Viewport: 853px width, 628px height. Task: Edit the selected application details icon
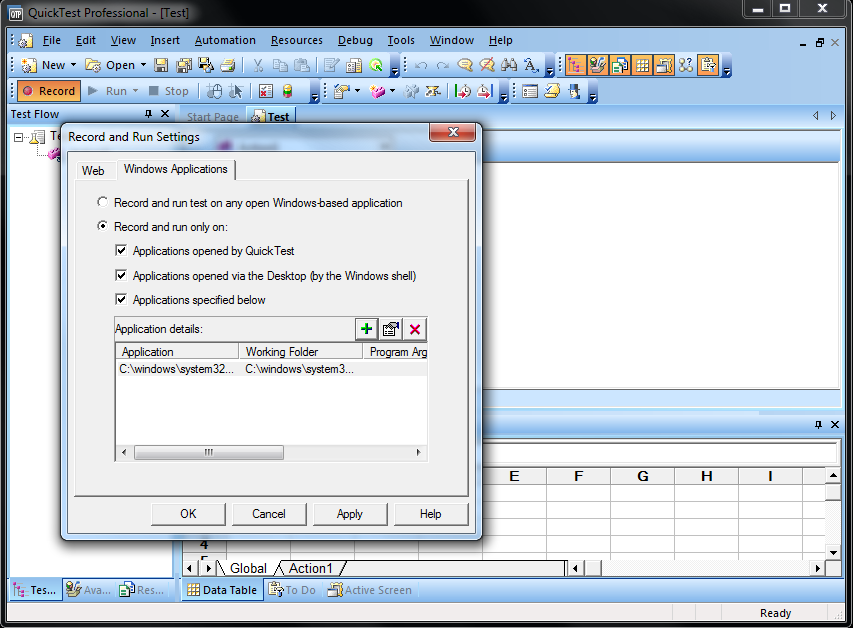point(391,329)
